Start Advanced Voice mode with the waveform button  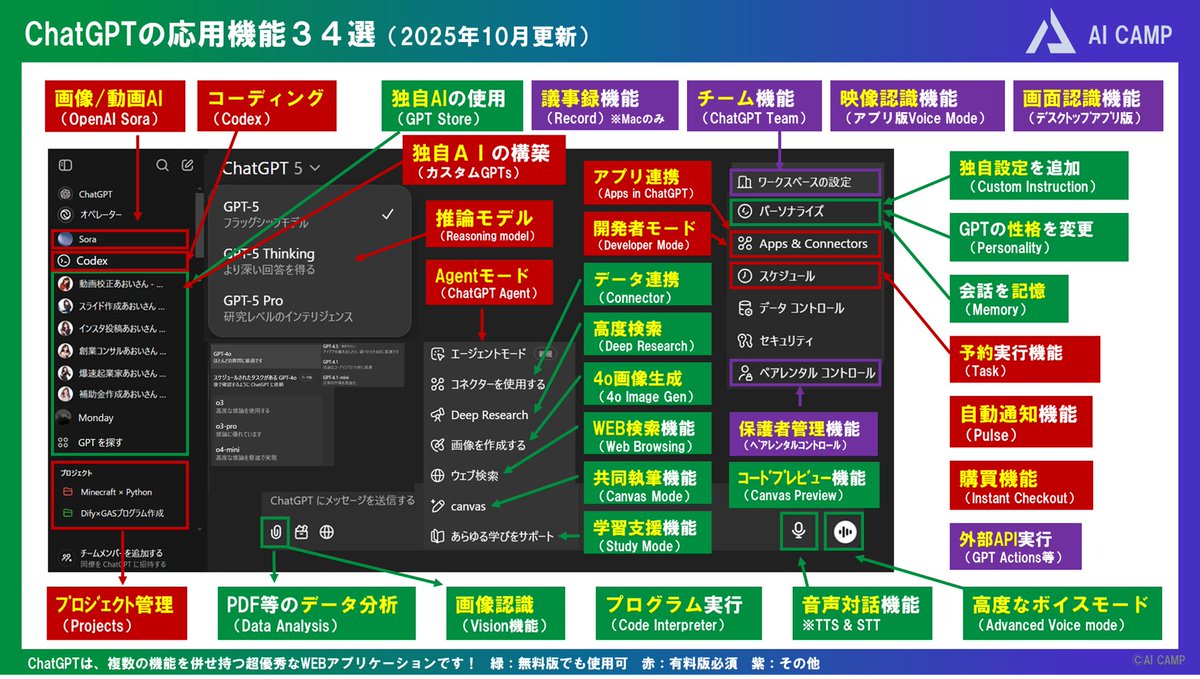[844, 531]
